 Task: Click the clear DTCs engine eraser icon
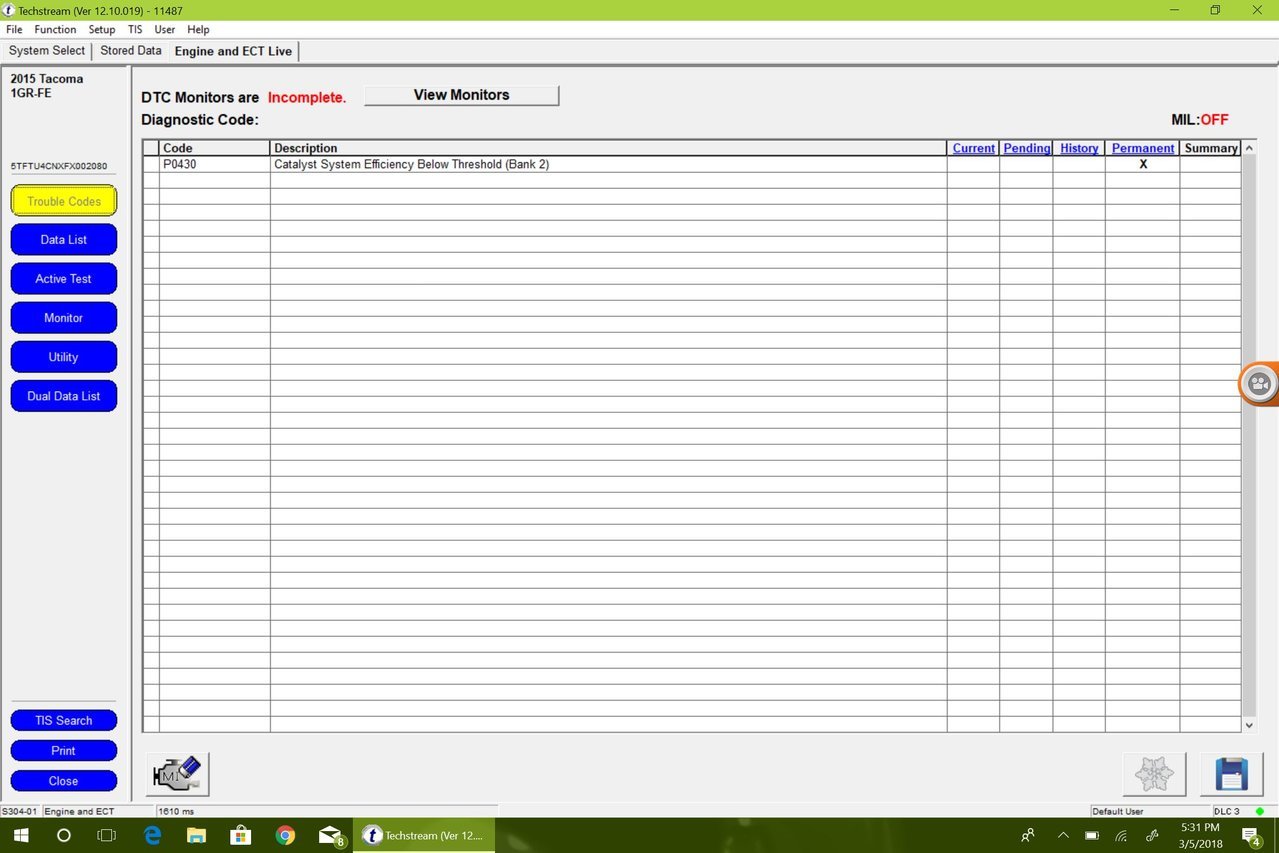tap(177, 774)
